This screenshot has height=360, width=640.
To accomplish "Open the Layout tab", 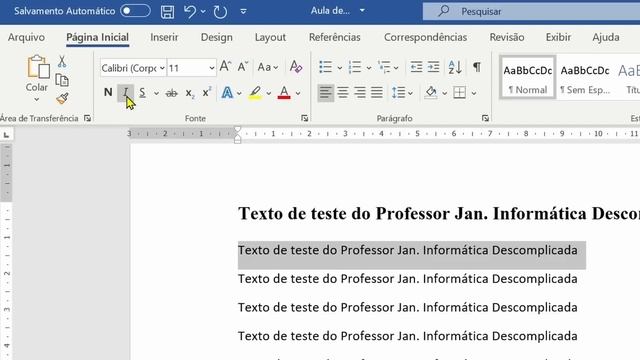I will pos(270,37).
